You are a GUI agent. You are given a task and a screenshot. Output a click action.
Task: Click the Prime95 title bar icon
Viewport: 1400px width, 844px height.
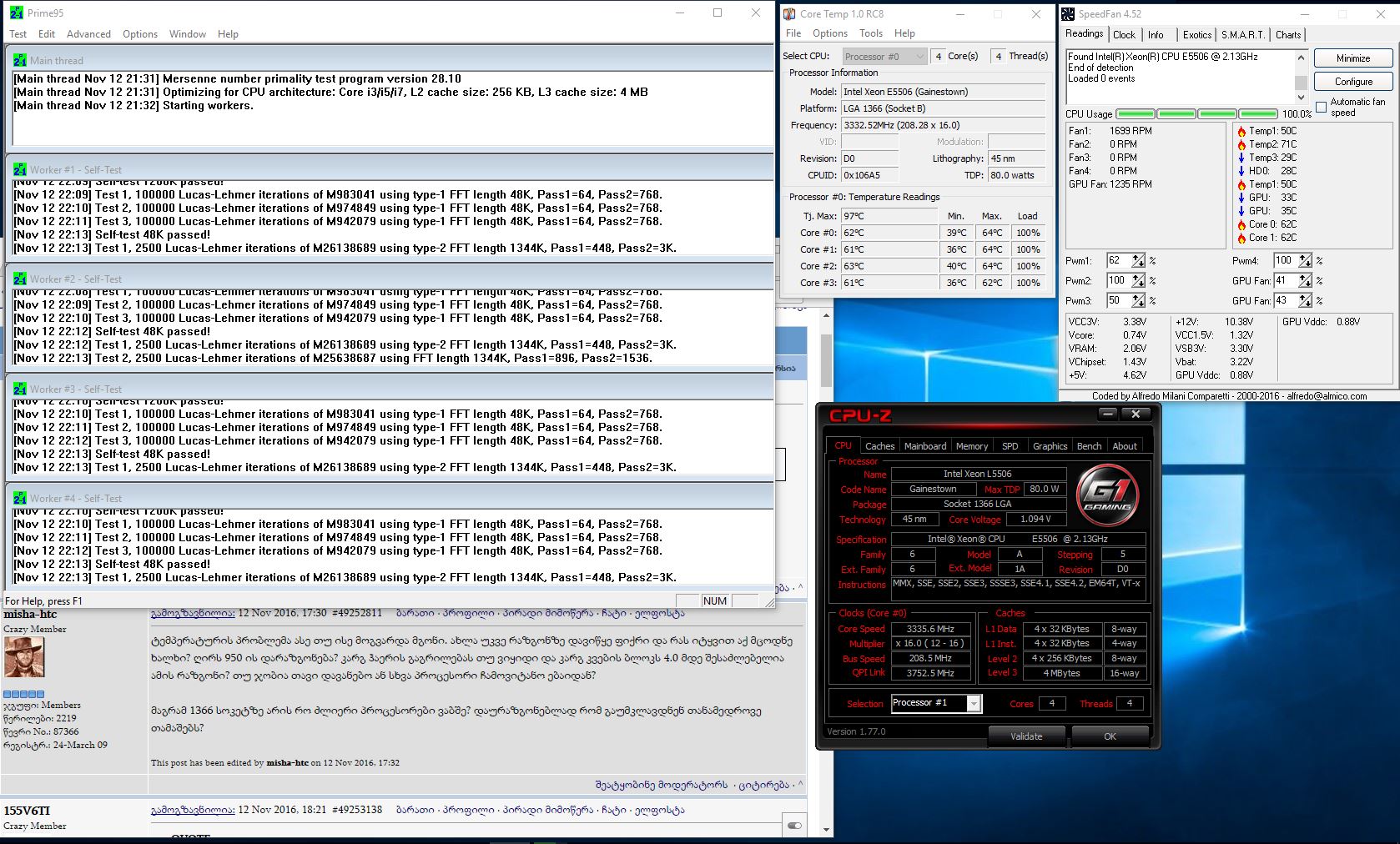click(16, 13)
